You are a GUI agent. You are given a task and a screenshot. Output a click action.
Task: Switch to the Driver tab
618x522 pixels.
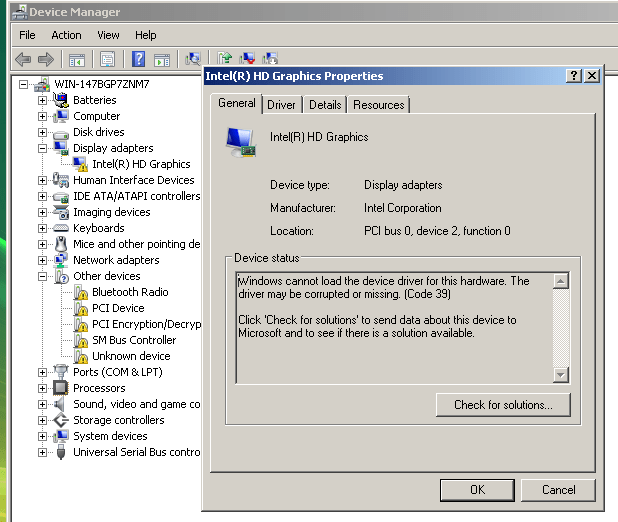point(281,105)
